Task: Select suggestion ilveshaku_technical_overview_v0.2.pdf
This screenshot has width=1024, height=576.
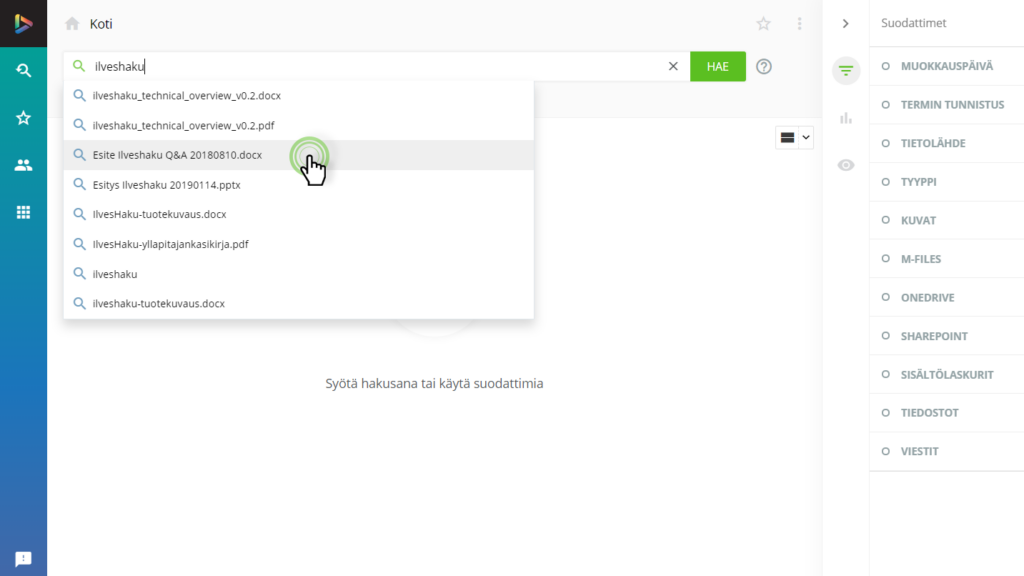Action: coord(298,125)
